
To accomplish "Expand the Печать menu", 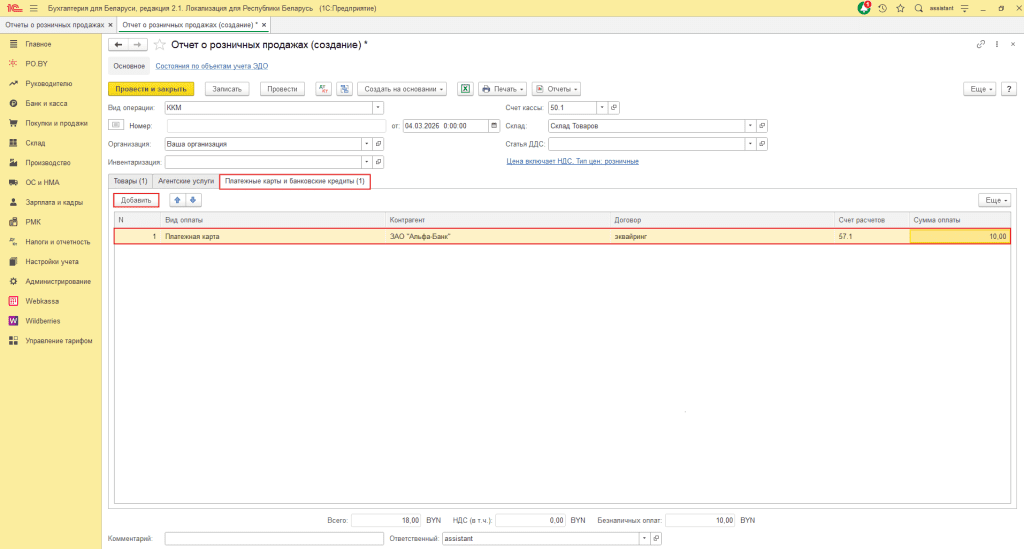I will click(503, 89).
